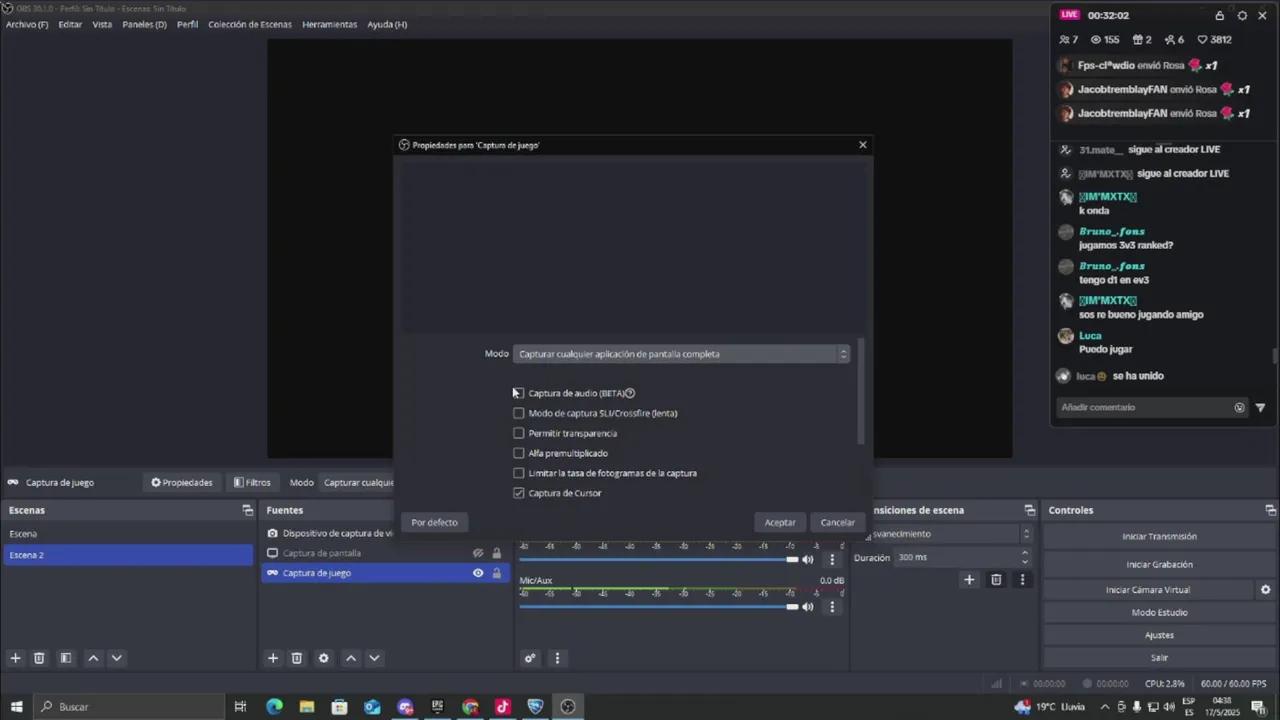
Task: Open the Modo capture mode dropdown
Action: point(681,354)
